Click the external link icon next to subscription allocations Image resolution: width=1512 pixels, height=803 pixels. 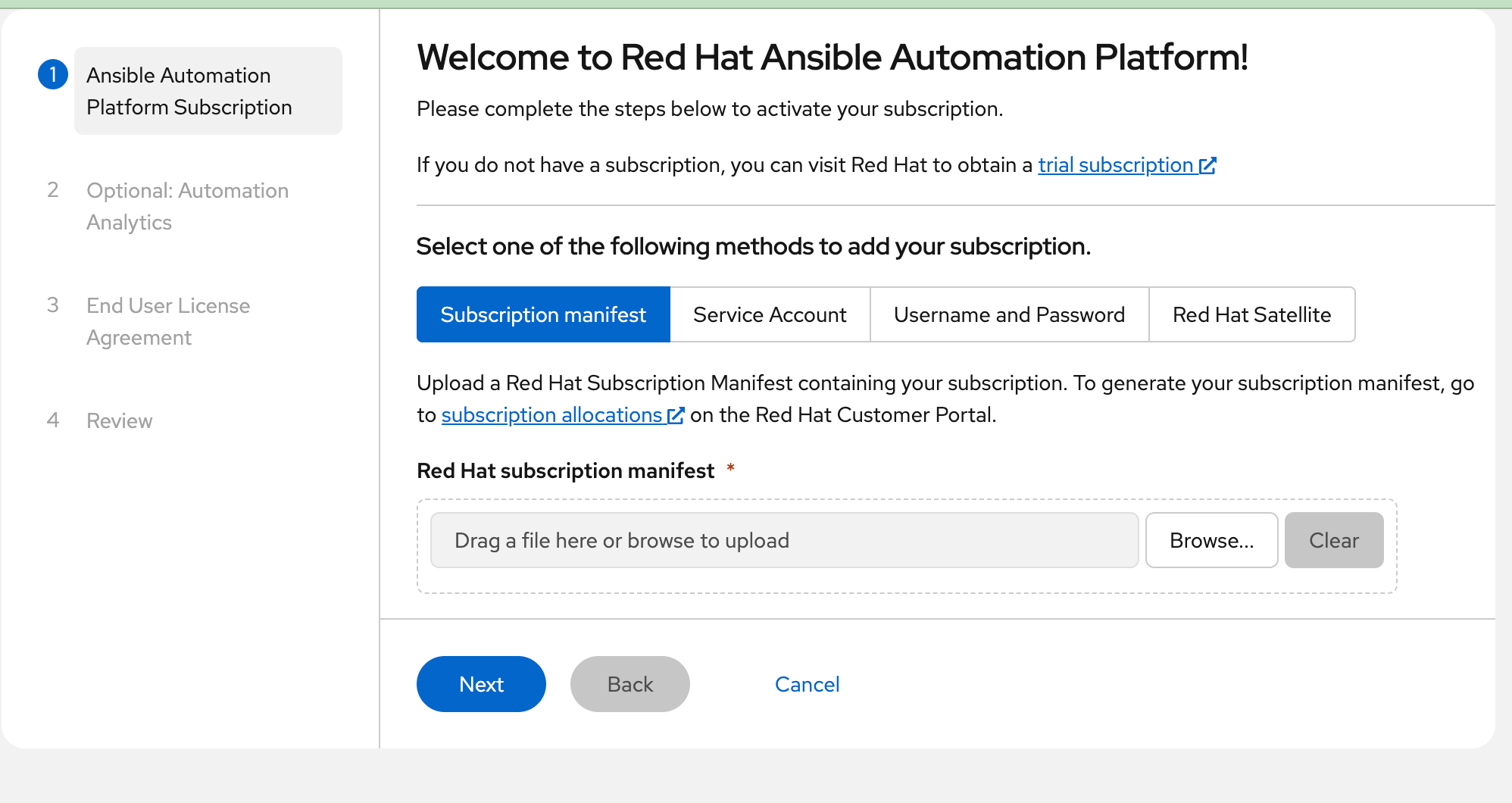[x=675, y=414]
